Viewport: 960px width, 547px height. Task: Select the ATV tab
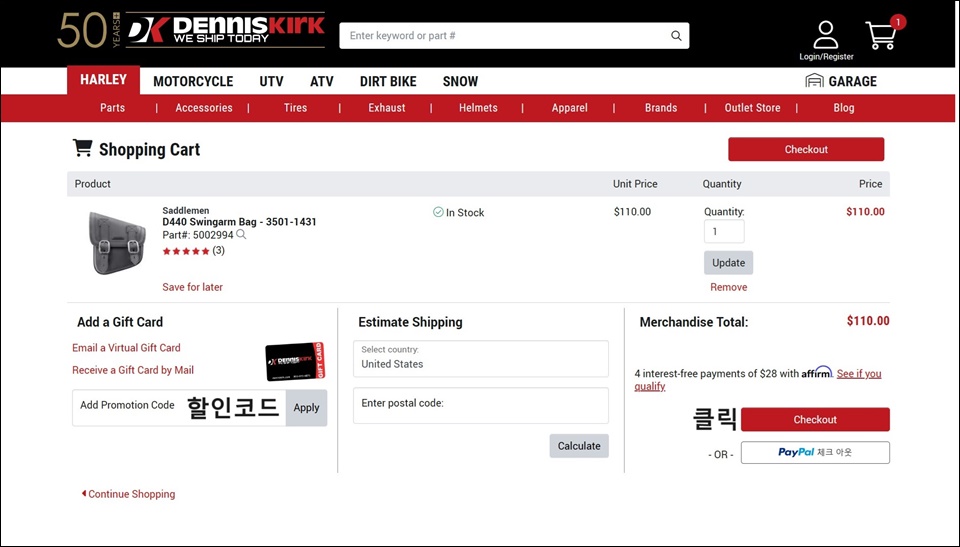point(321,81)
